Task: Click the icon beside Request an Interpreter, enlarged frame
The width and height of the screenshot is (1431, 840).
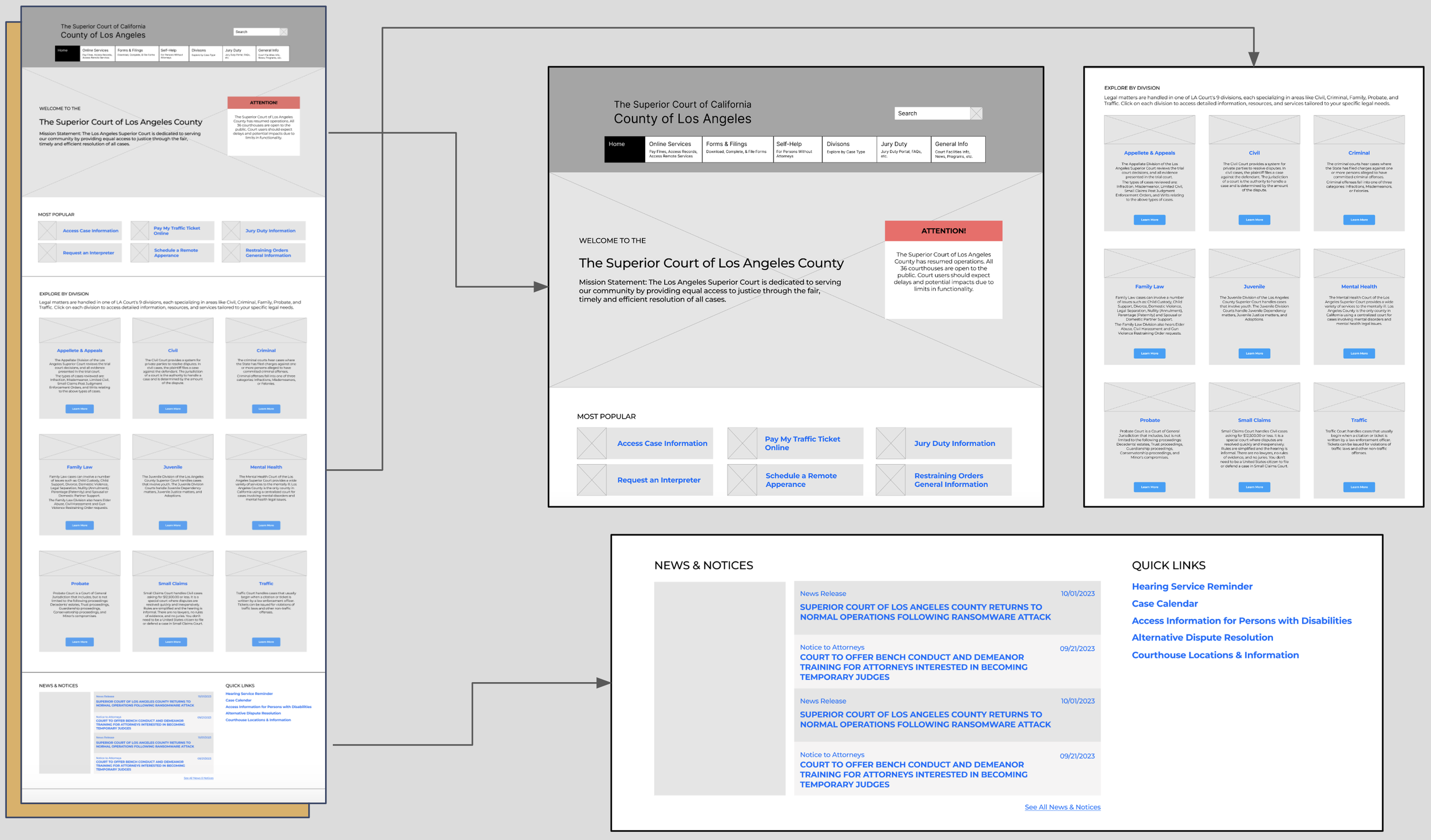Action: click(591, 480)
